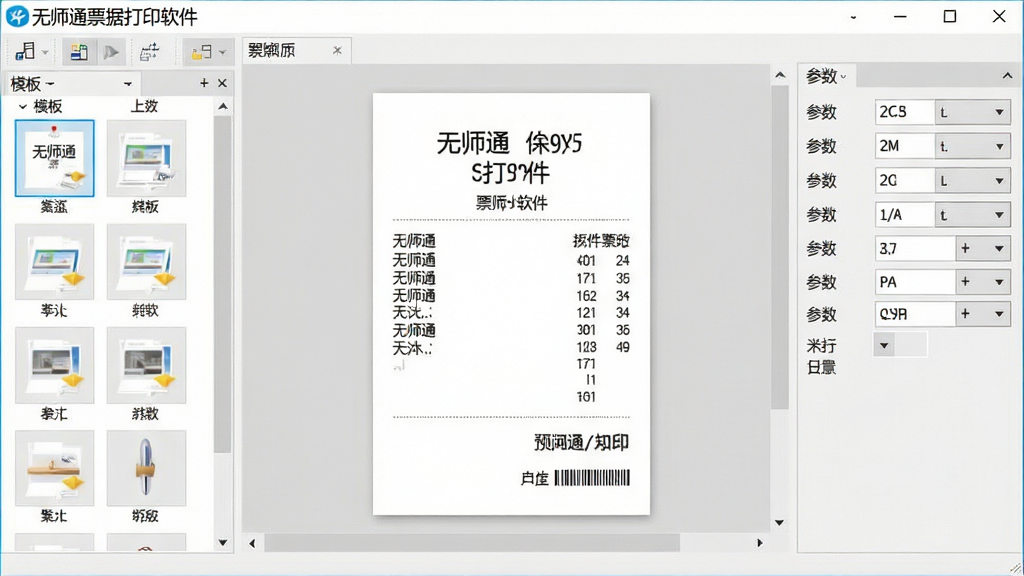This screenshot has width=1024, height=576.
Task: Click the receipt row with 401 24
Action: pyautogui.click(x=511, y=261)
